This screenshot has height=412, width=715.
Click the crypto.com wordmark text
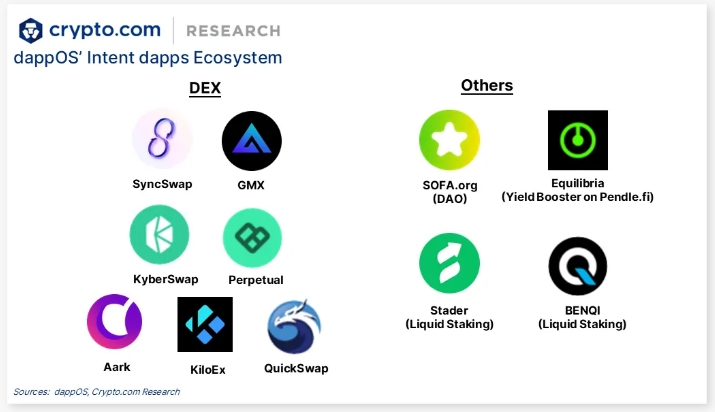(x=105, y=30)
